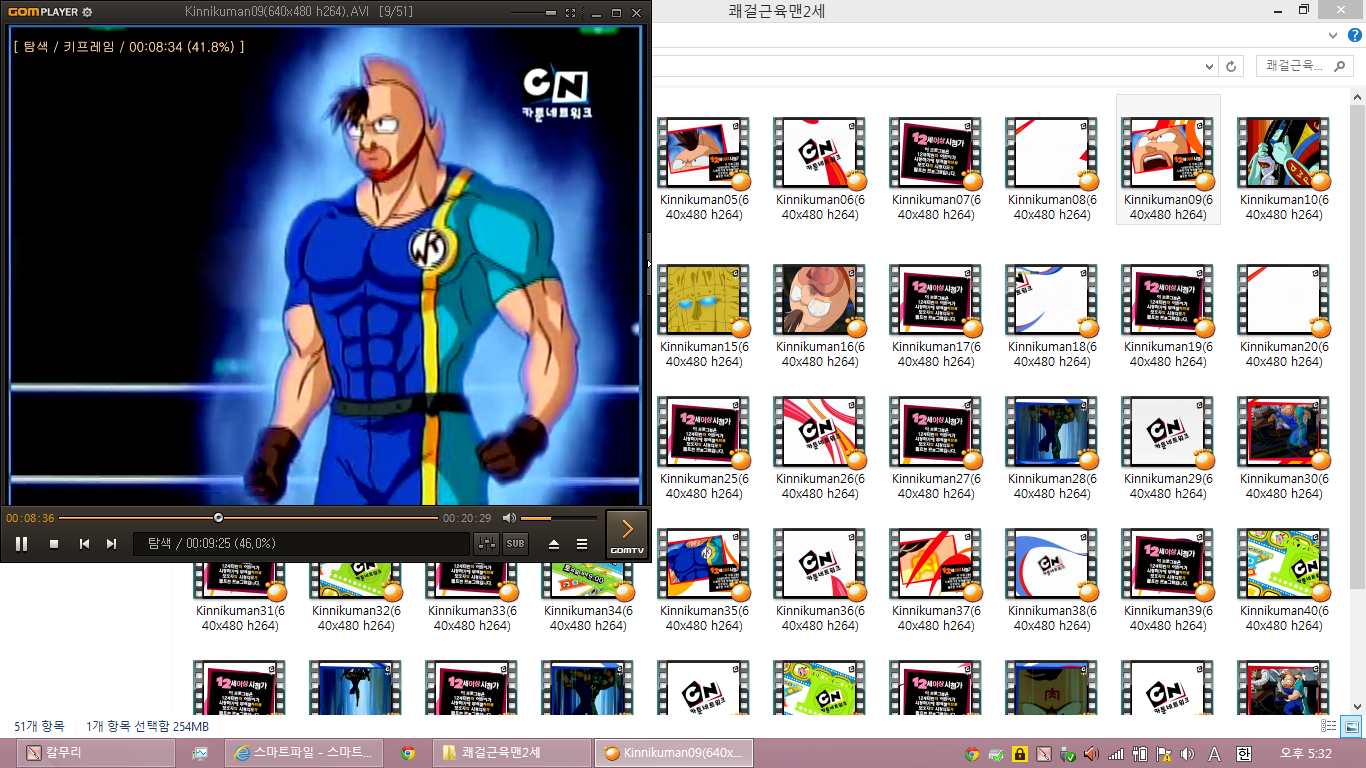Open the 스마트파일 Internet Explorer taskbar button
This screenshot has height=768, width=1366.
click(x=304, y=753)
